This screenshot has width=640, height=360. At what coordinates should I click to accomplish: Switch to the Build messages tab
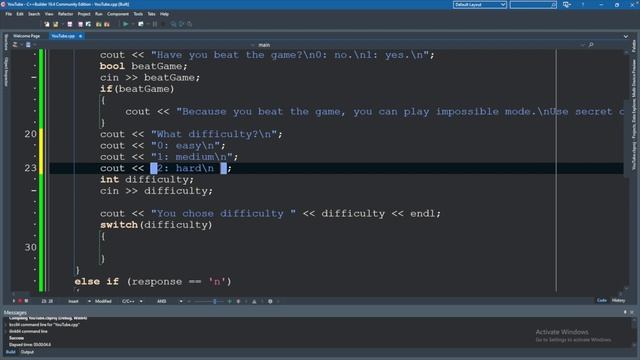pyautogui.click(x=11, y=352)
